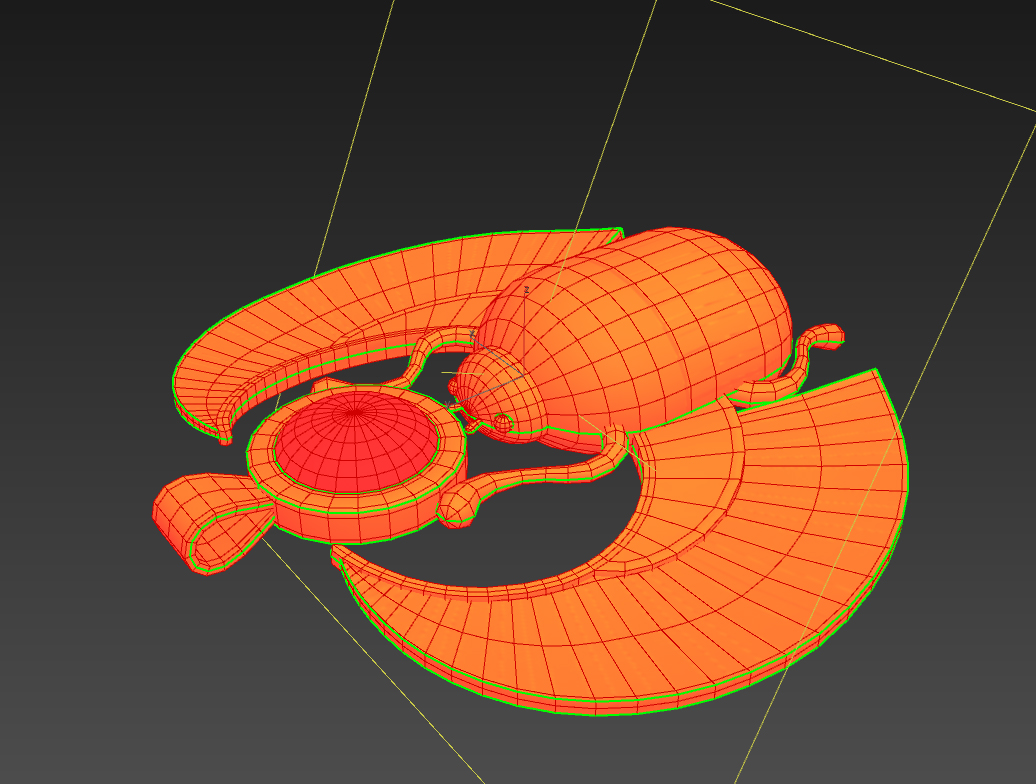Image resolution: width=1036 pixels, height=784 pixels.
Task: Click the rounded front leg tip near bezel
Action: pyautogui.click(x=459, y=505)
